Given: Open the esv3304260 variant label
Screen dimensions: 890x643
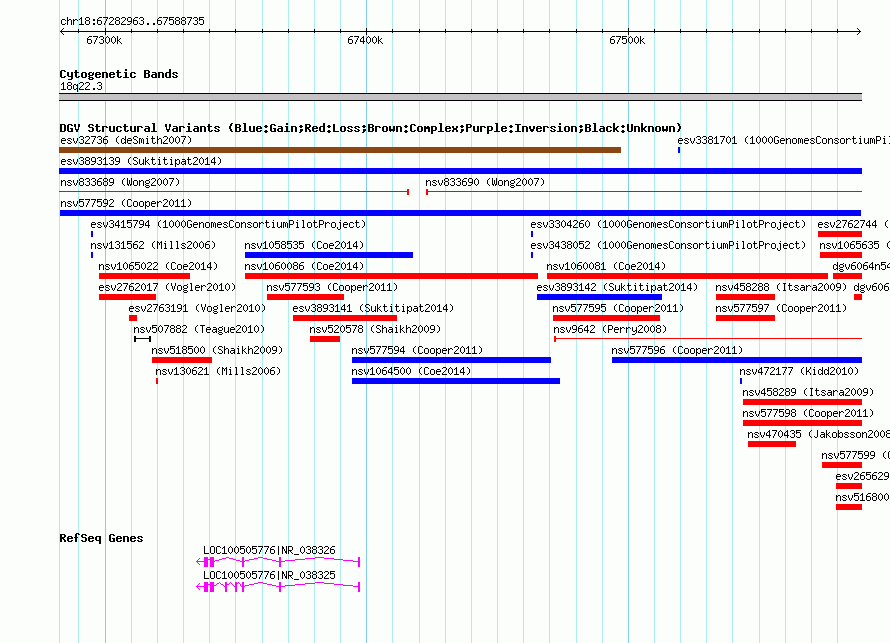Looking at the screenshot, I should [x=668, y=224].
